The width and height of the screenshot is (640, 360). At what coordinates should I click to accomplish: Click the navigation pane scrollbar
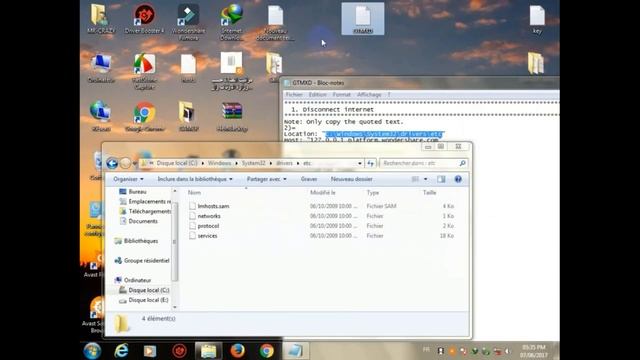(175, 242)
